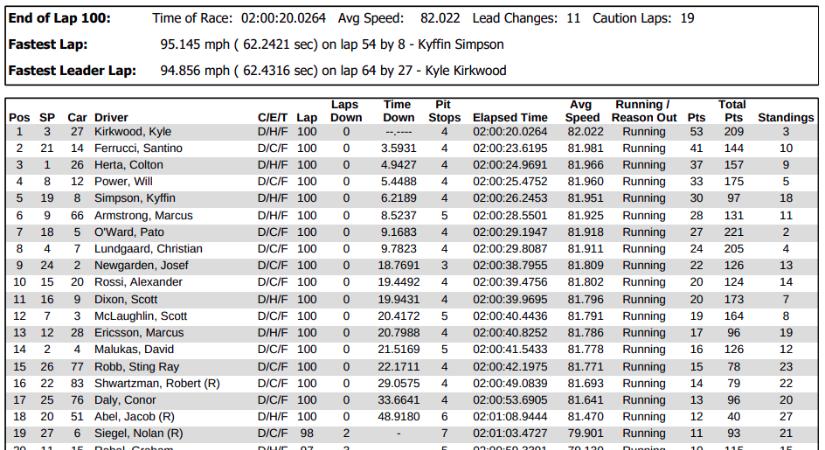The image size is (825, 450).
Task: Select race time value '02:00:20.0264' in summary header
Action: pyautogui.click(x=284, y=18)
